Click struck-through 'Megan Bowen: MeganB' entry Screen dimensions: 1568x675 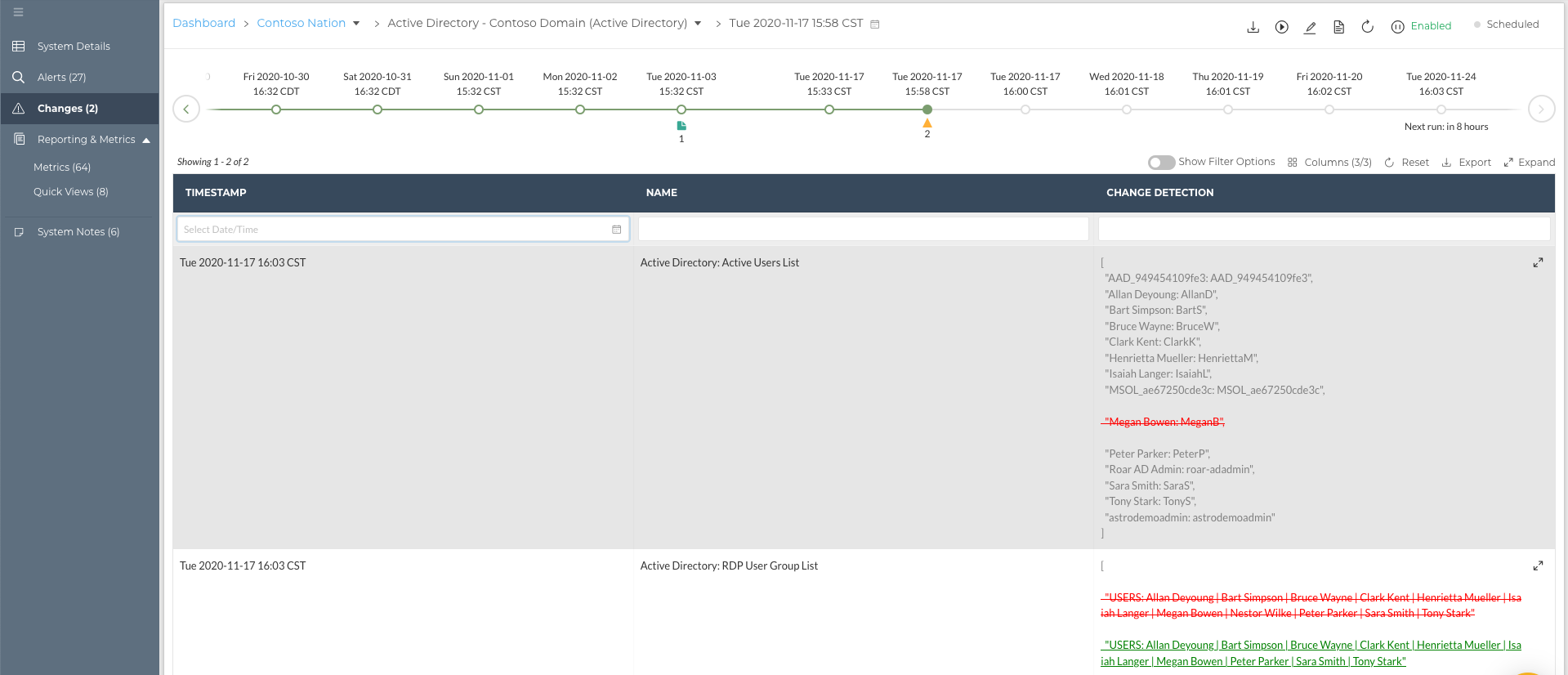[1164, 422]
